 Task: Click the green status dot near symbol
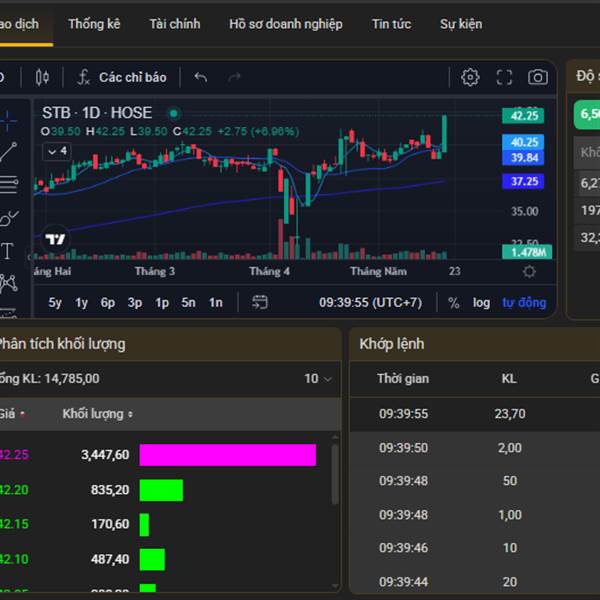173,114
